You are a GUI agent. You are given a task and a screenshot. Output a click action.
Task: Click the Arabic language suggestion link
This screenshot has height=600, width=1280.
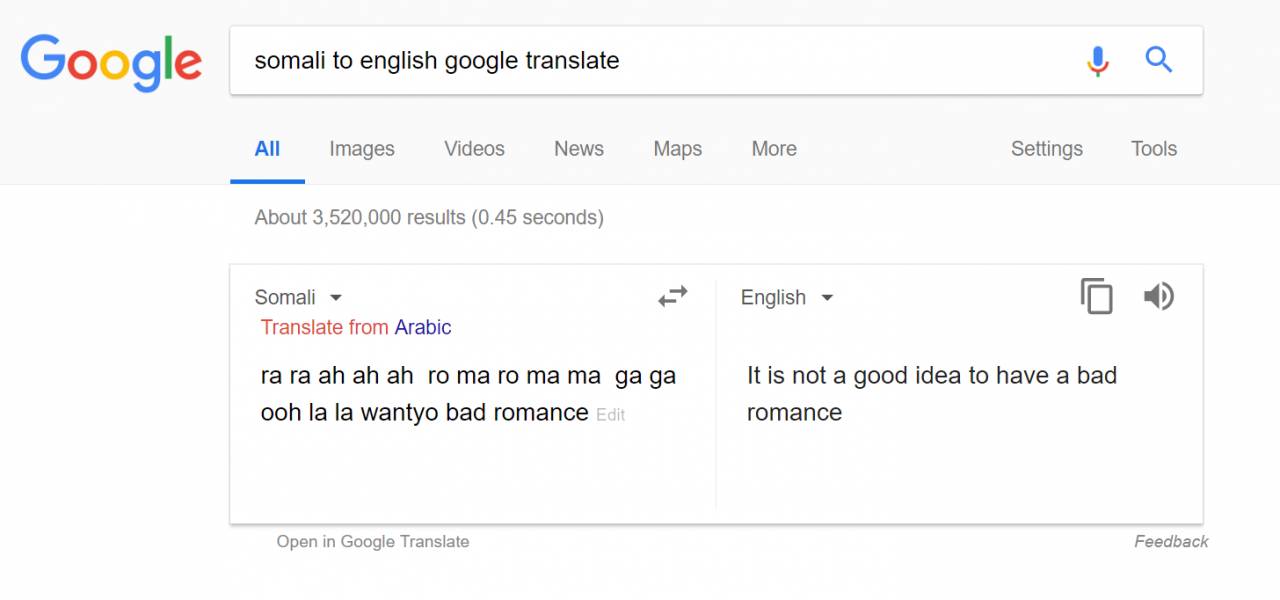click(423, 328)
